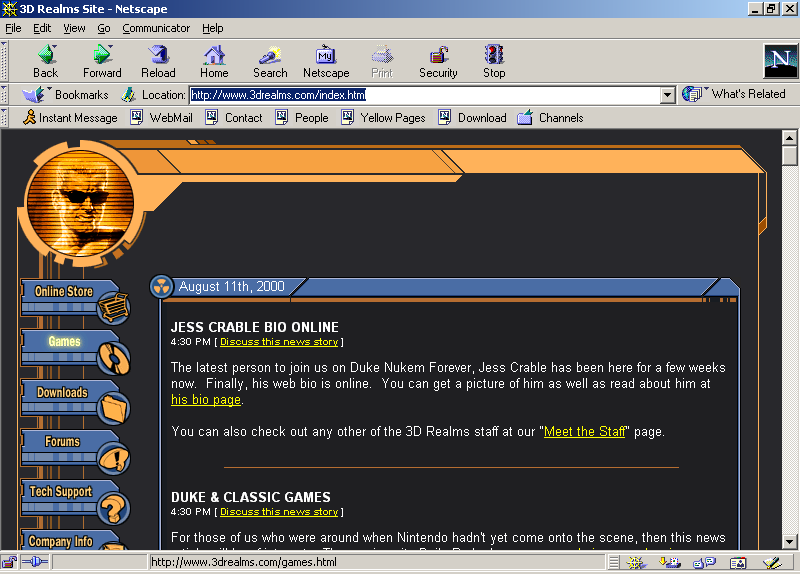Follow the 'his bio page' link
The height and width of the screenshot is (574, 800).
[206, 400]
